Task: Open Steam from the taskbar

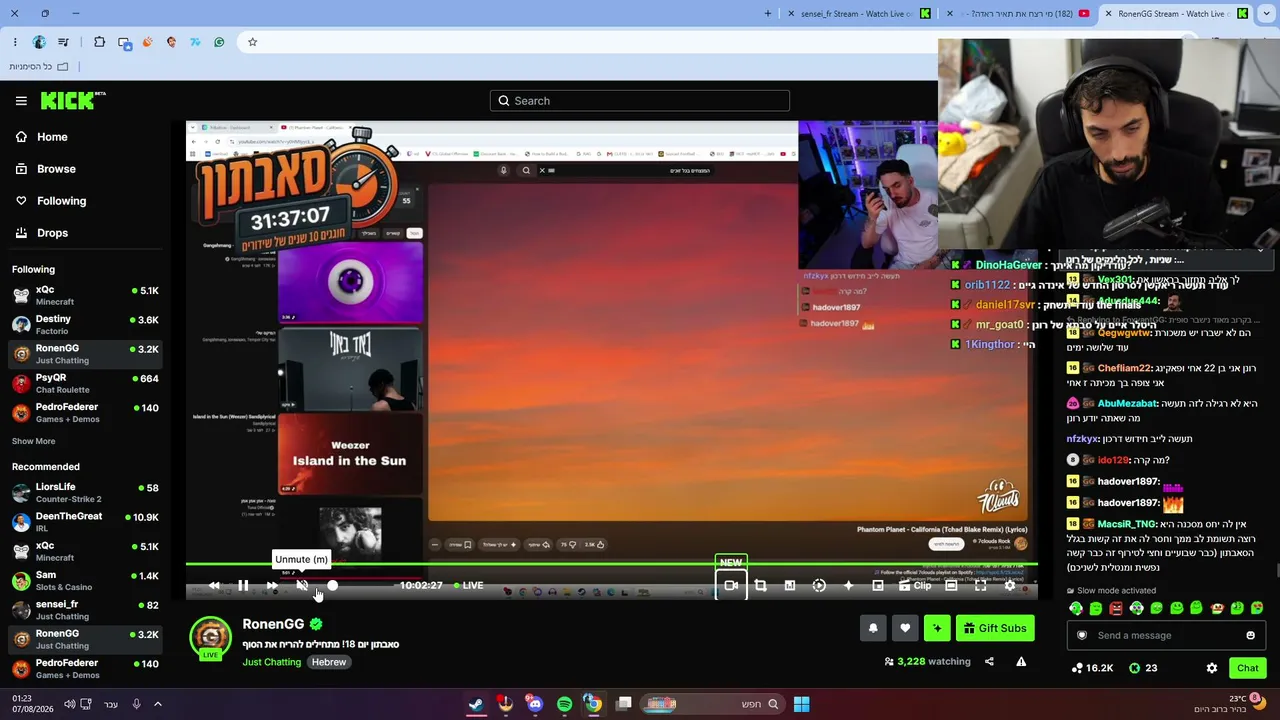Action: [476, 704]
